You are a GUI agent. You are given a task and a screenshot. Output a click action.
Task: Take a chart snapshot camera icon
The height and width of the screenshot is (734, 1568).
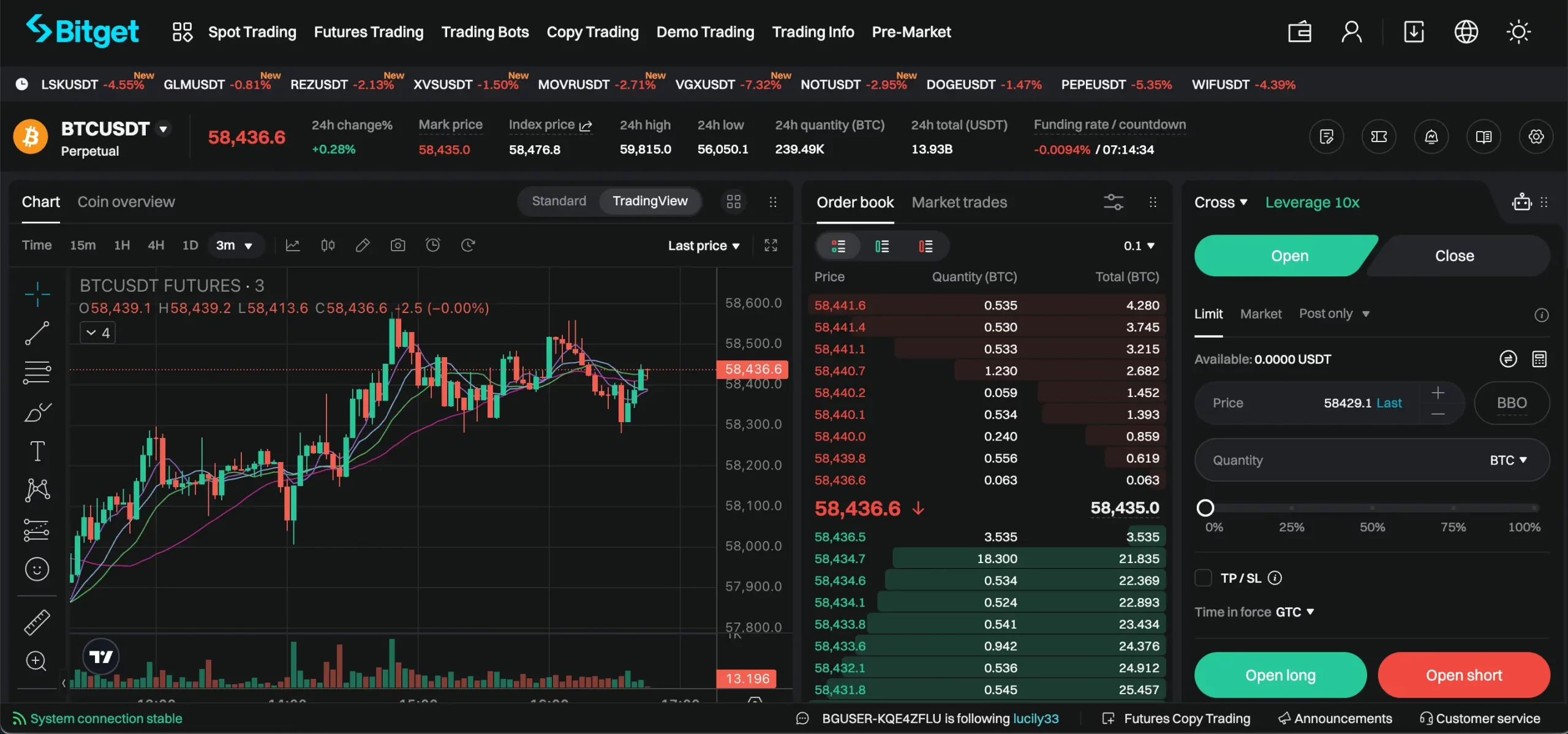coord(398,245)
